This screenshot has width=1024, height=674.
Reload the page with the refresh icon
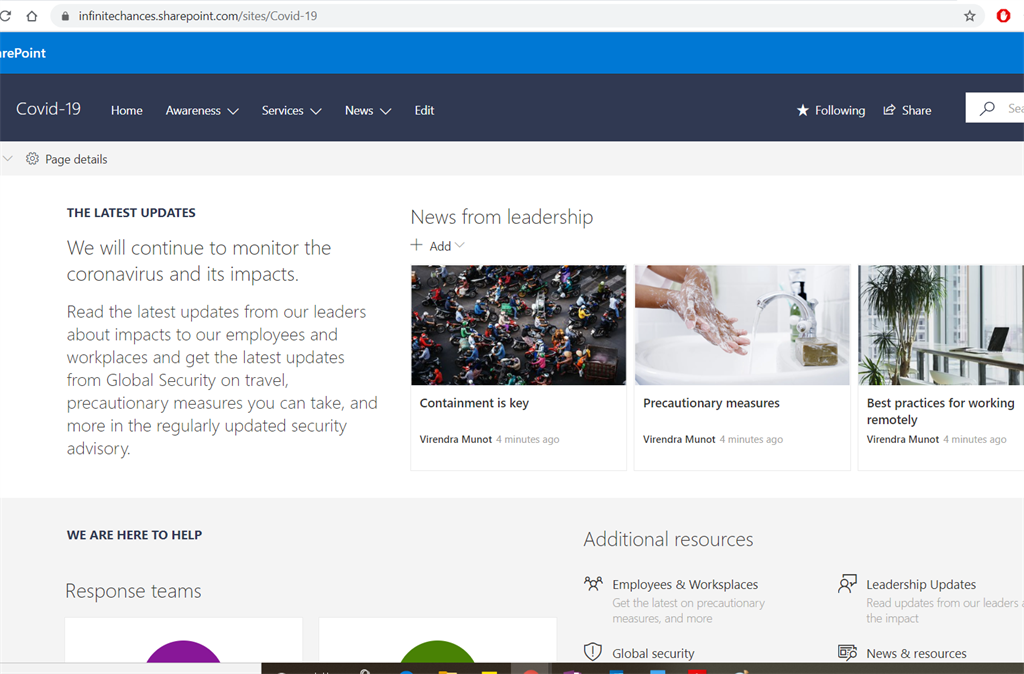pos(5,16)
